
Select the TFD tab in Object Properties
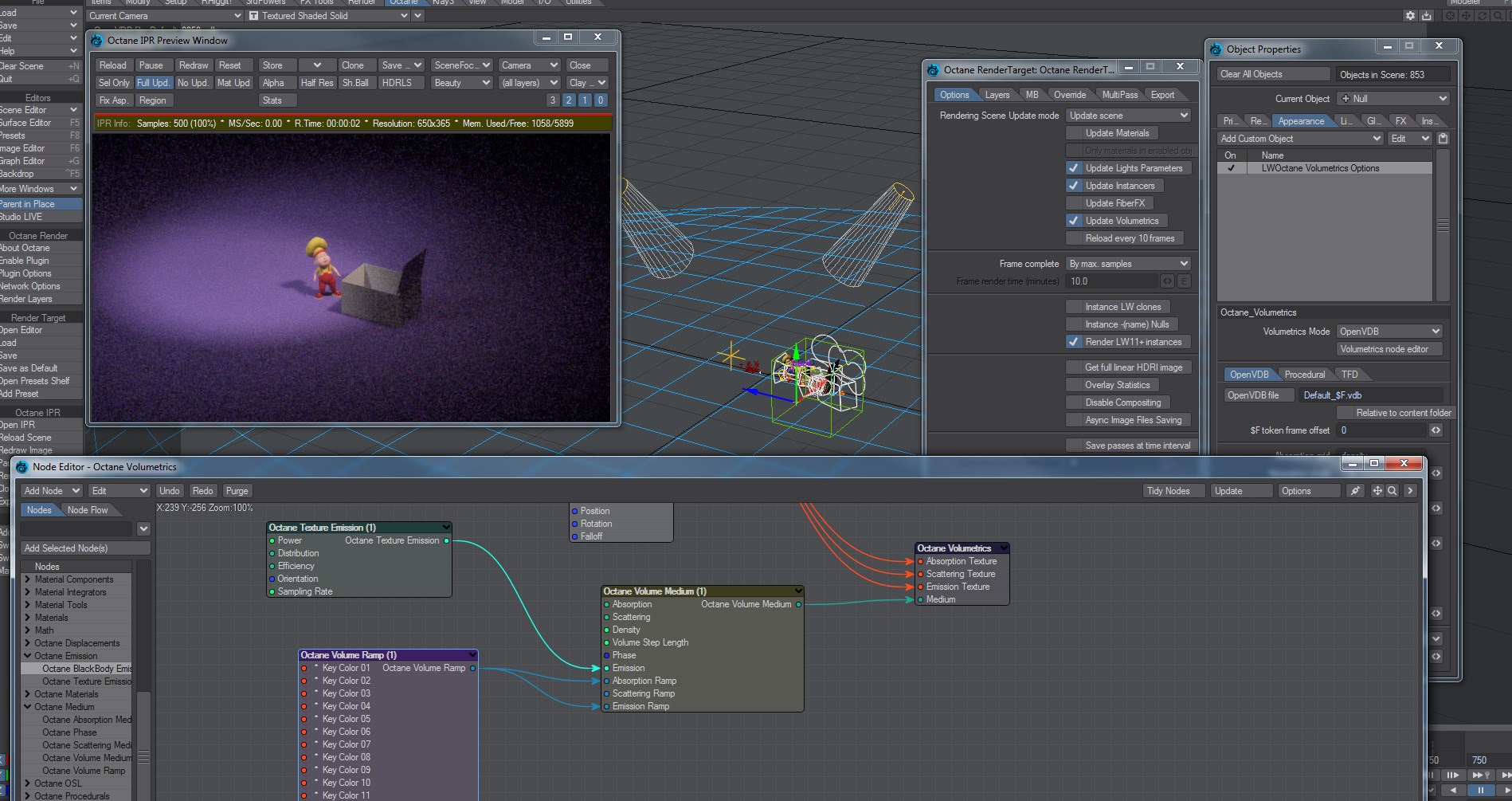1349,375
